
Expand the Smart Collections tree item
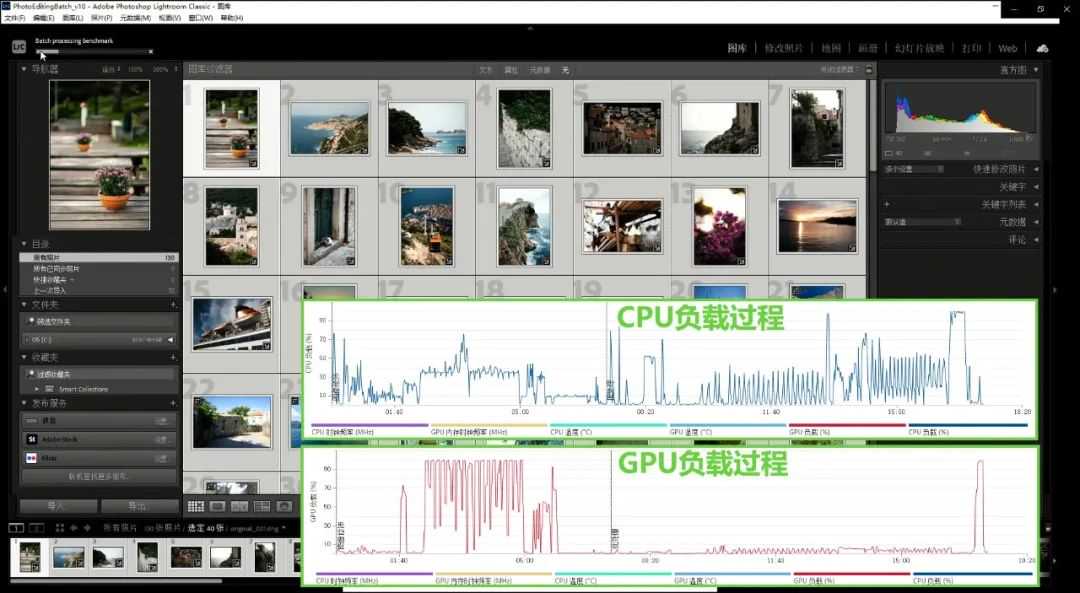38,389
